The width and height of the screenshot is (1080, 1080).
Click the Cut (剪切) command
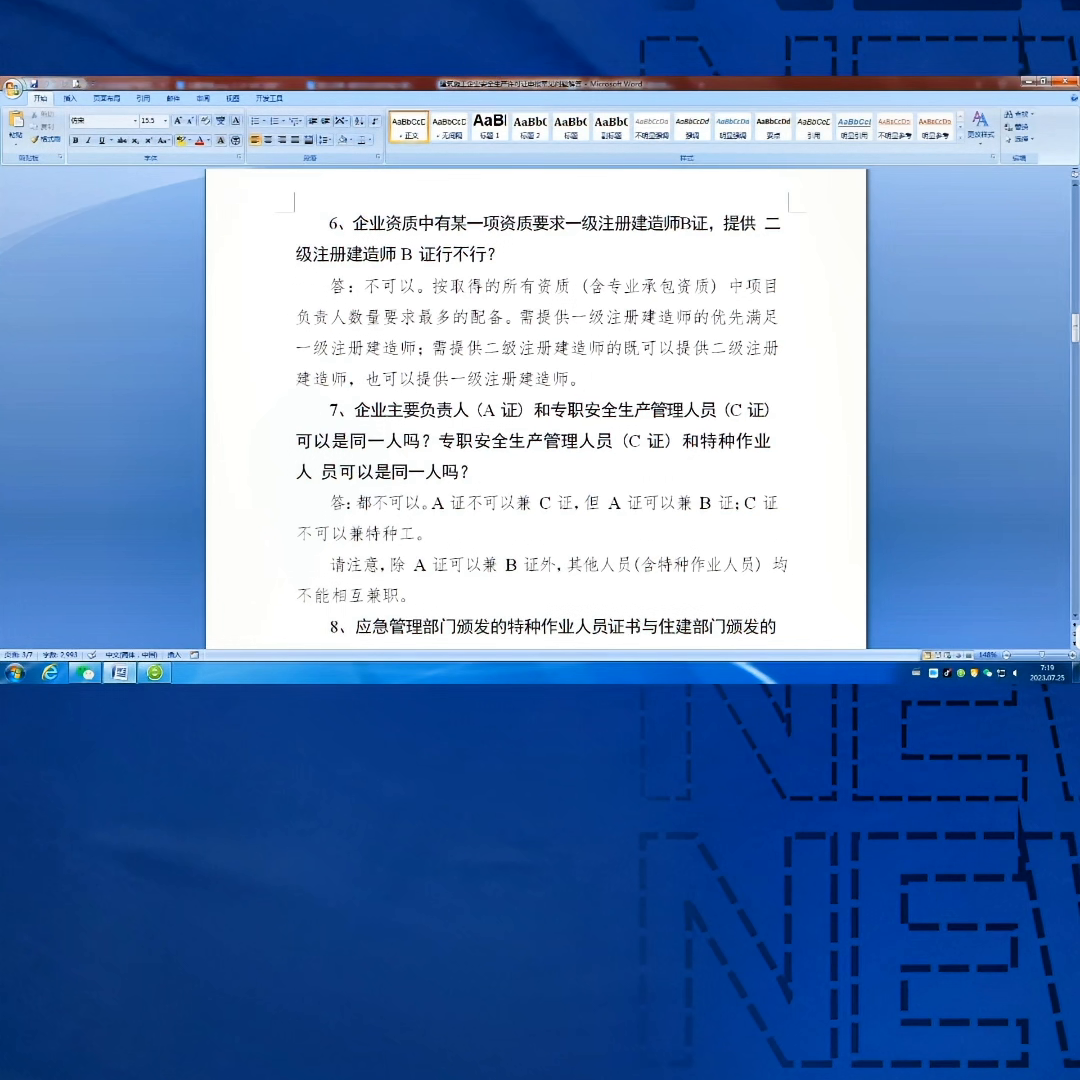(43, 114)
